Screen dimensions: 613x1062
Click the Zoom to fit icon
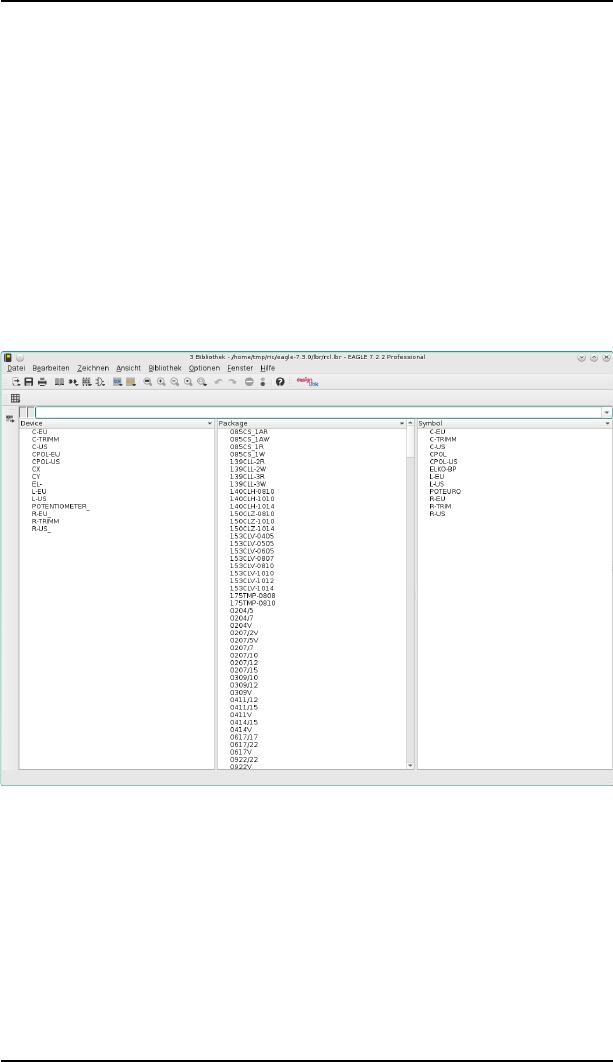pos(148,382)
